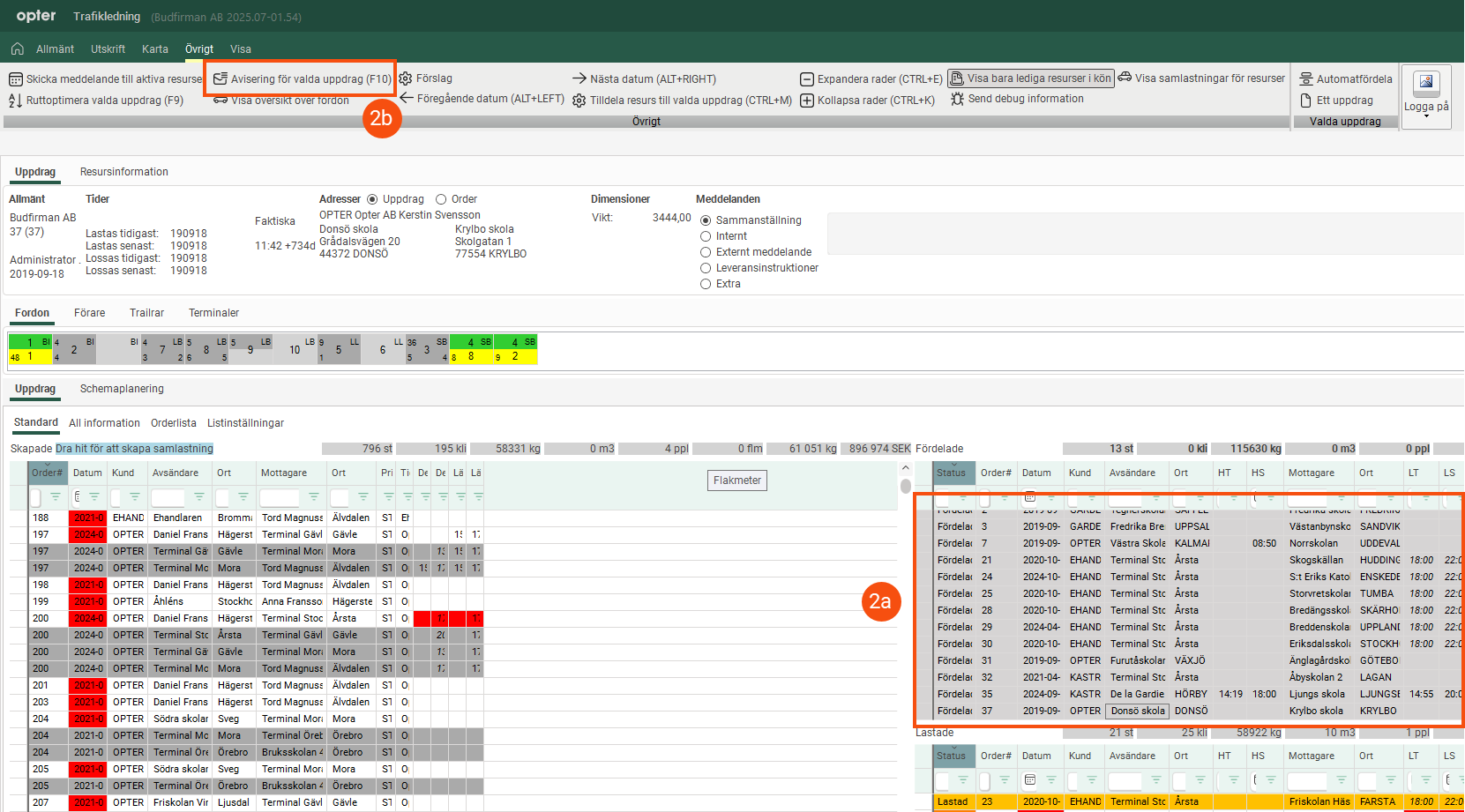Sort by Order# column header in Skapade
Viewport: 1465px width, 812px height.
point(48,473)
